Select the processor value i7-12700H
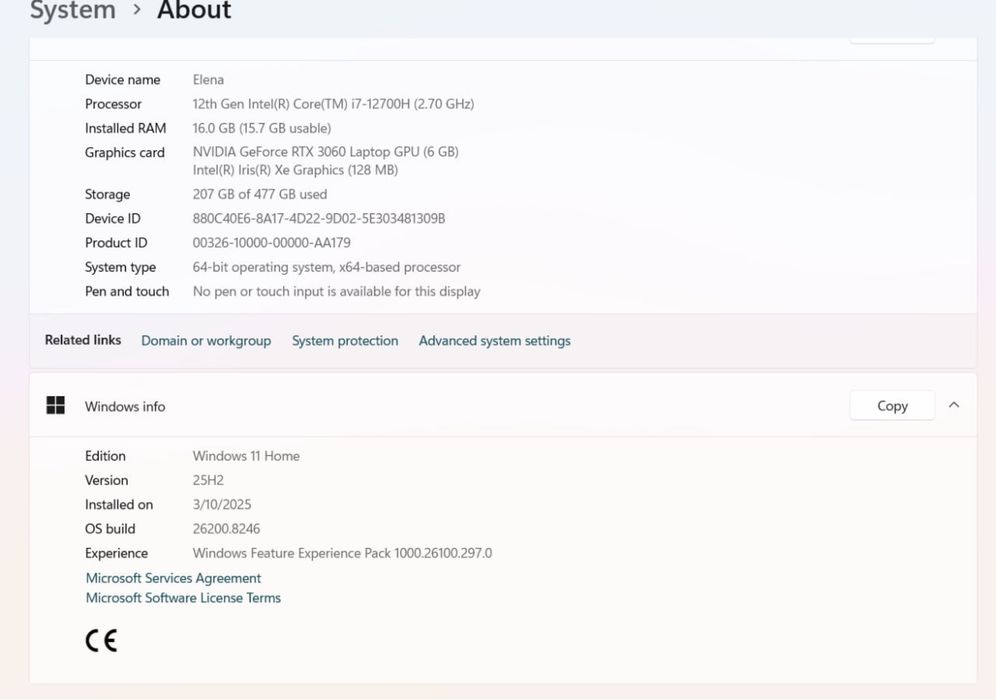 click(333, 104)
